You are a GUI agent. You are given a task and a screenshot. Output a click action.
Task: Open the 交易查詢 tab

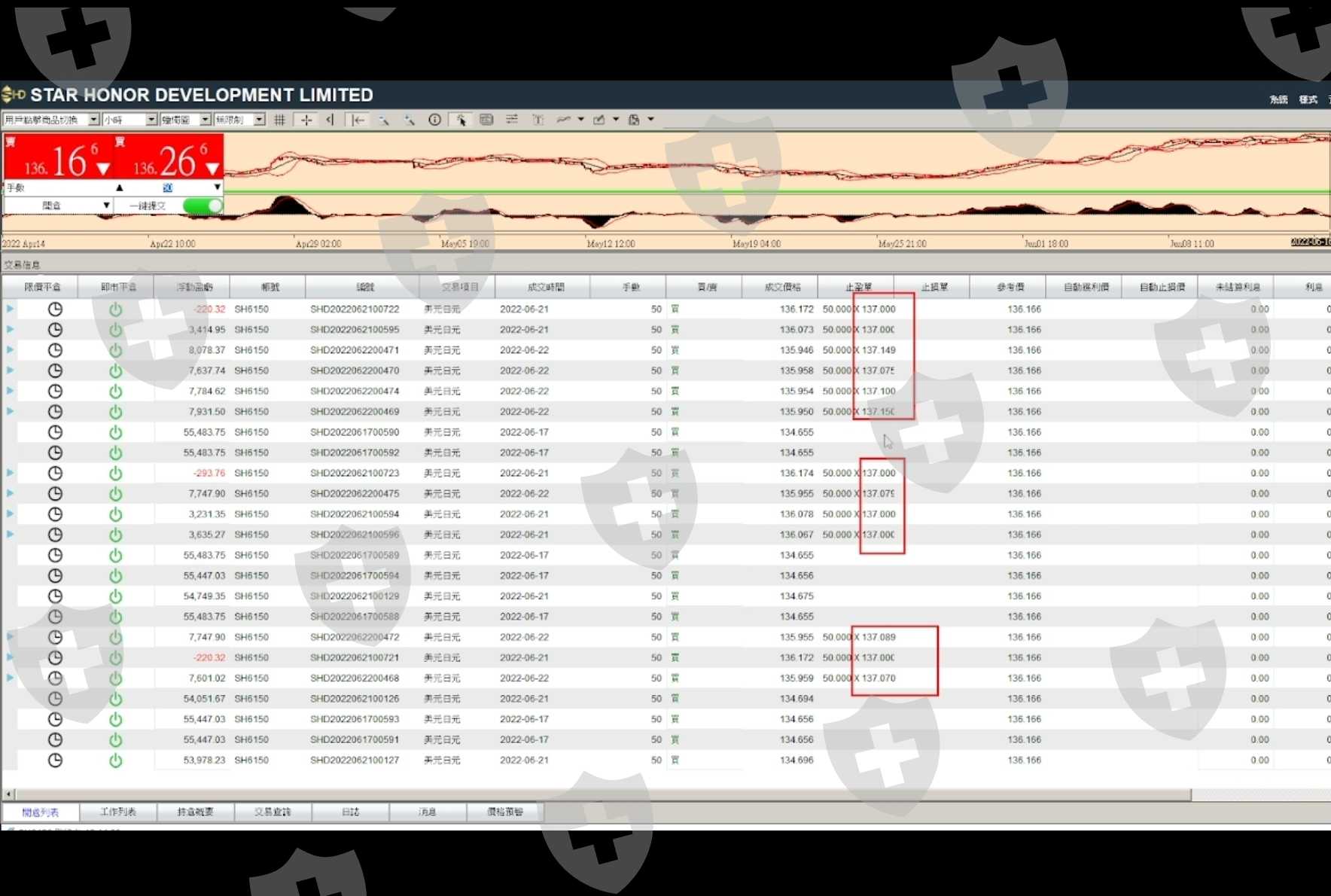point(273,812)
